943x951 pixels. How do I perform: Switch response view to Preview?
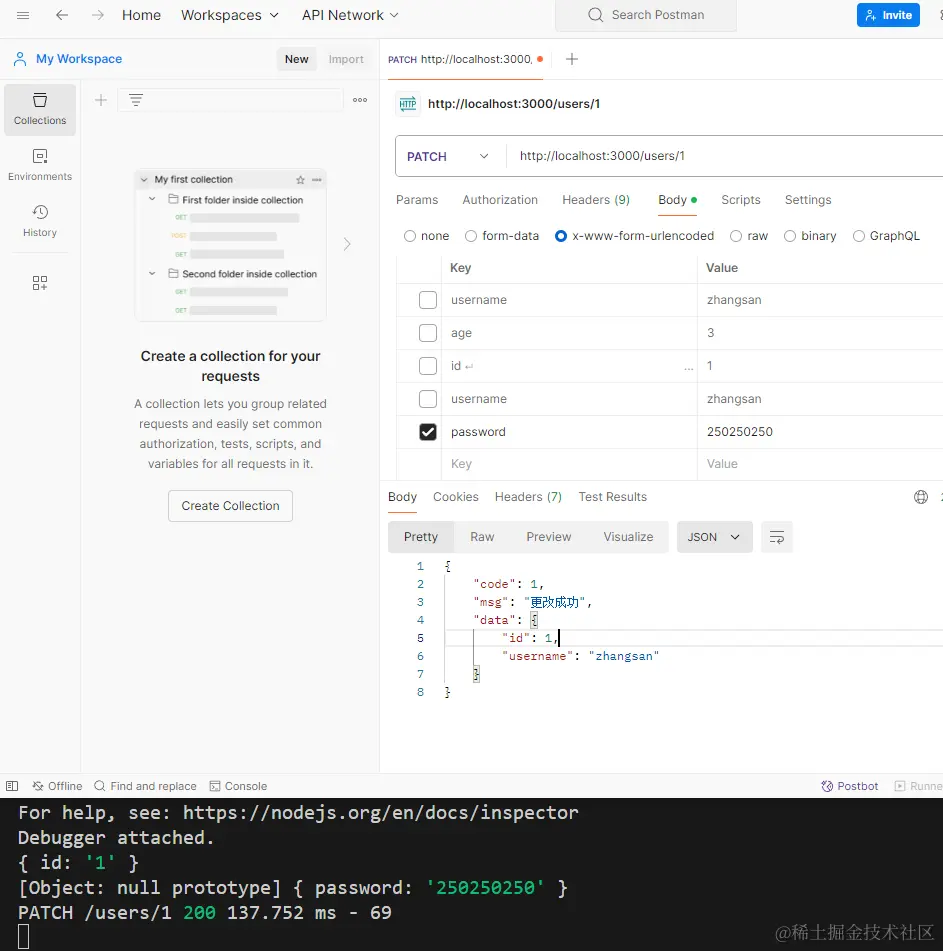click(x=549, y=537)
